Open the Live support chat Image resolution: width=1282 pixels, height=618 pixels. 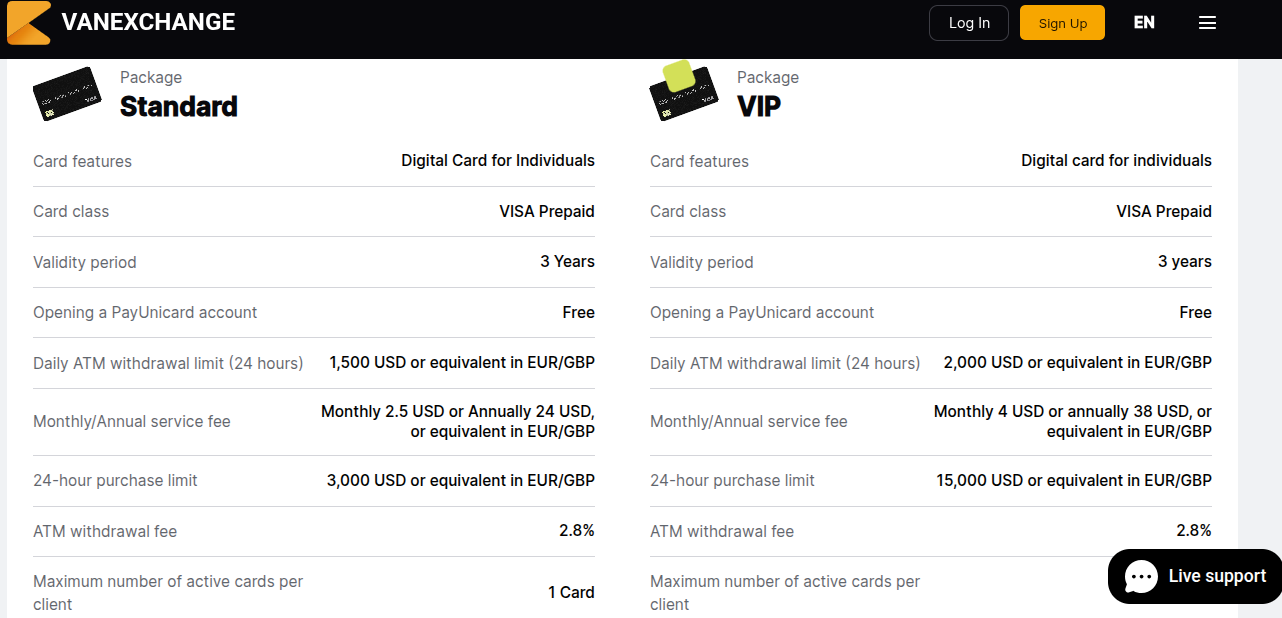click(1215, 577)
